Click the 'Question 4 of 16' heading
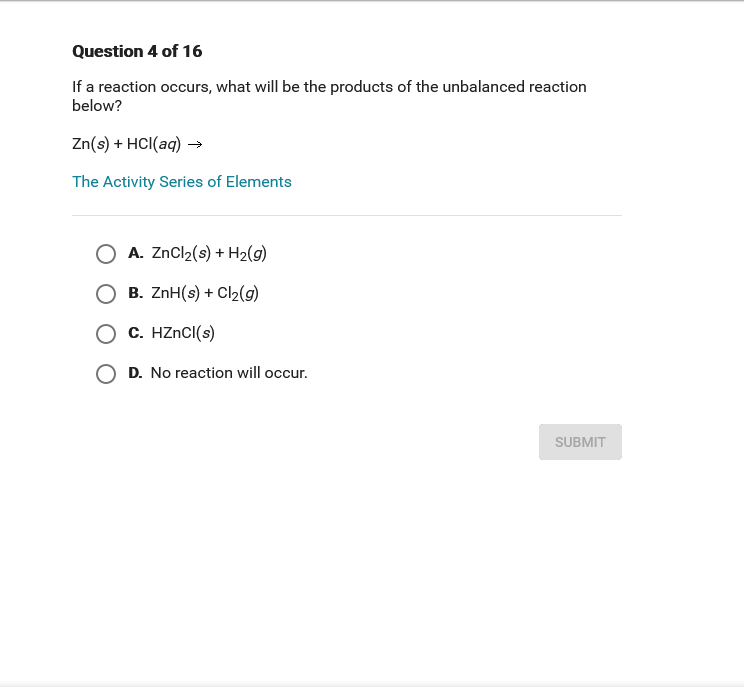Screen dimensions: 744x687 tap(137, 51)
